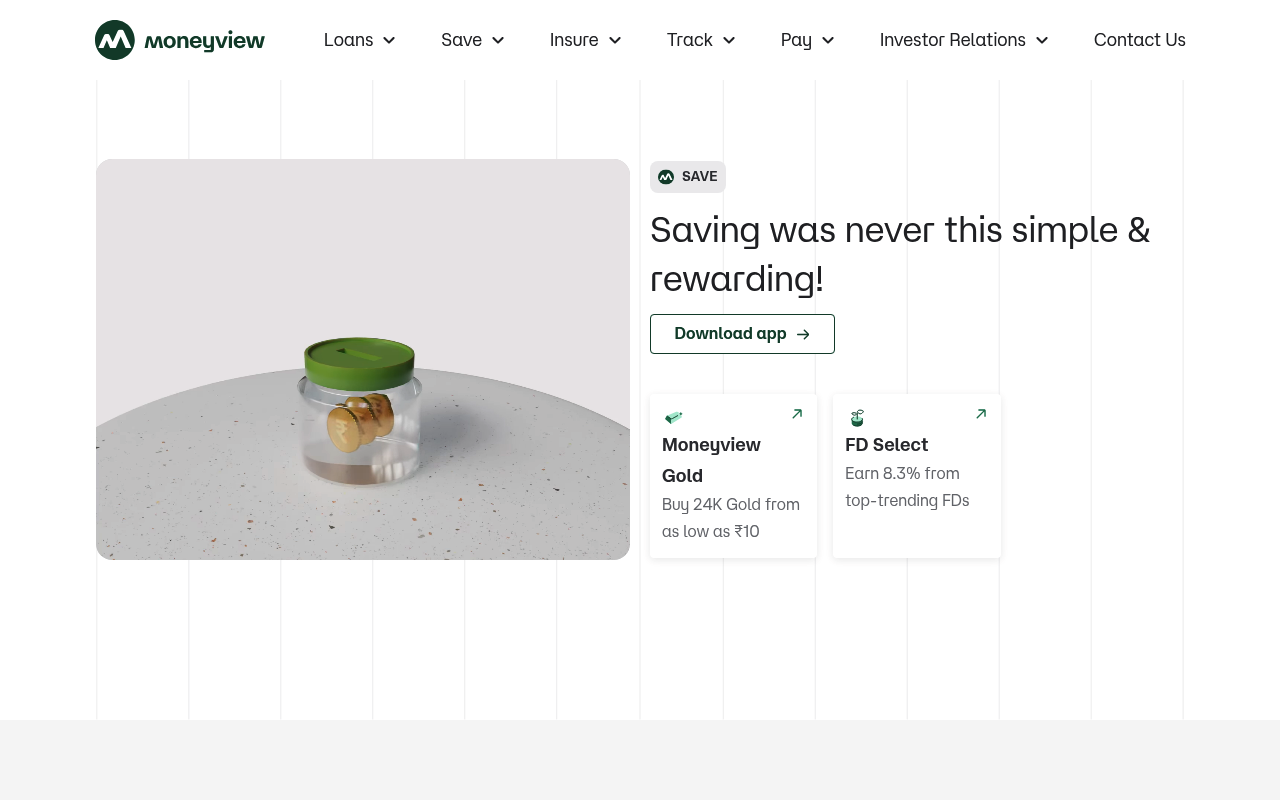Click text 'Buy 24K Gold from as low as ₹10'
Image resolution: width=1280 pixels, height=800 pixels.
pyautogui.click(x=731, y=518)
